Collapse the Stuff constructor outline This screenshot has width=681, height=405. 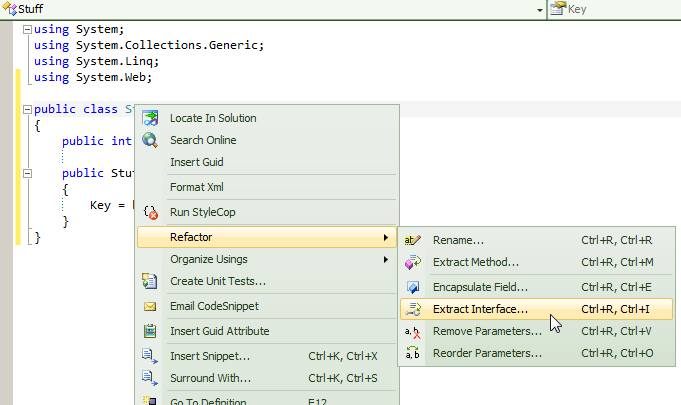[27, 174]
